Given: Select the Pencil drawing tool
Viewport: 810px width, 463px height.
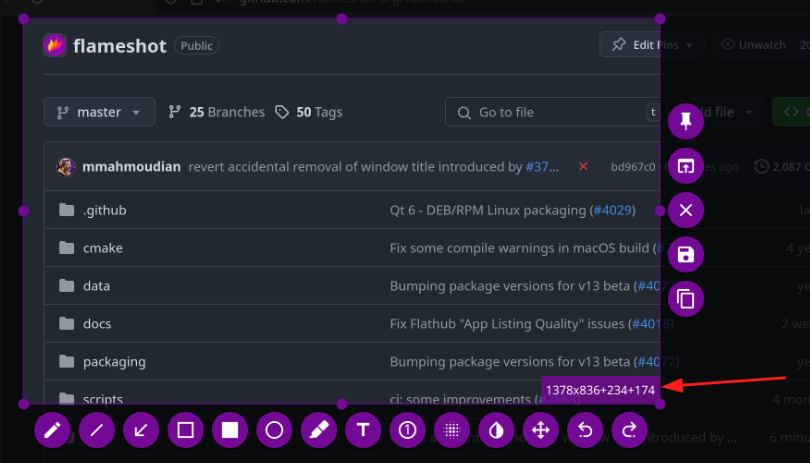Looking at the screenshot, I should pos(52,430).
